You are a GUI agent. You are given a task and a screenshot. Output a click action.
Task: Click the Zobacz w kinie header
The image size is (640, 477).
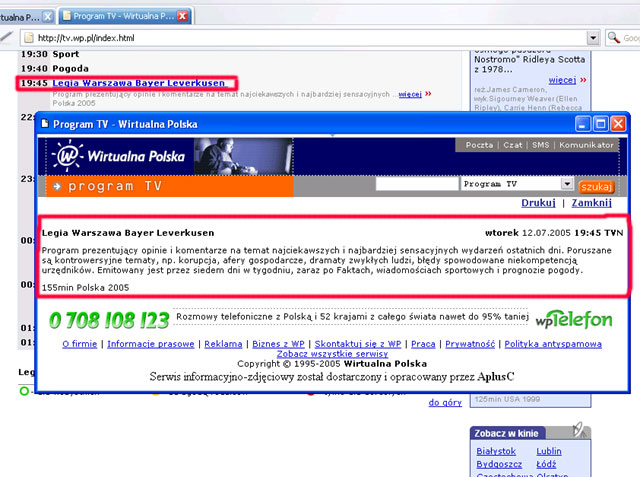pos(506,433)
